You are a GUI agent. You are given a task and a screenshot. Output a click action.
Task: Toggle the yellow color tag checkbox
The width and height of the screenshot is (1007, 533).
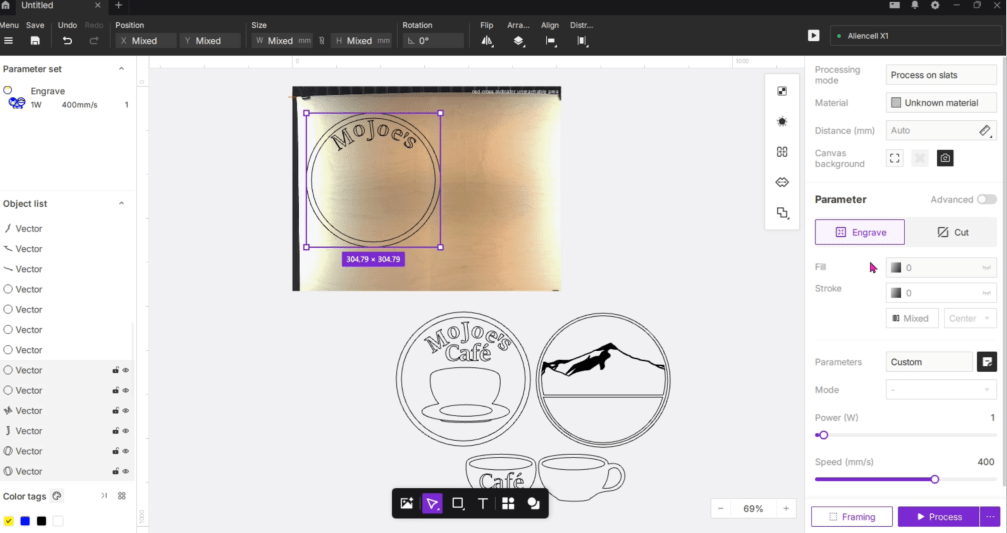pyautogui.click(x=9, y=521)
